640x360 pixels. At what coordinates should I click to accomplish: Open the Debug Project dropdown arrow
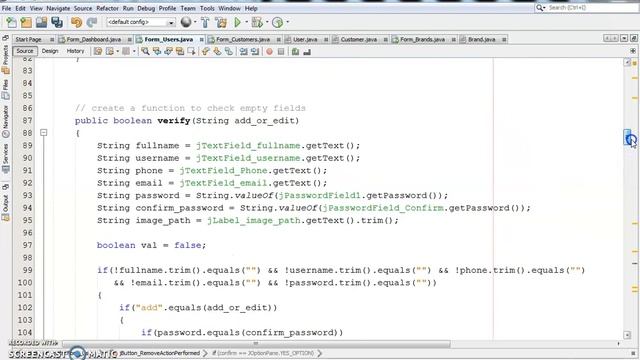pos(266,22)
